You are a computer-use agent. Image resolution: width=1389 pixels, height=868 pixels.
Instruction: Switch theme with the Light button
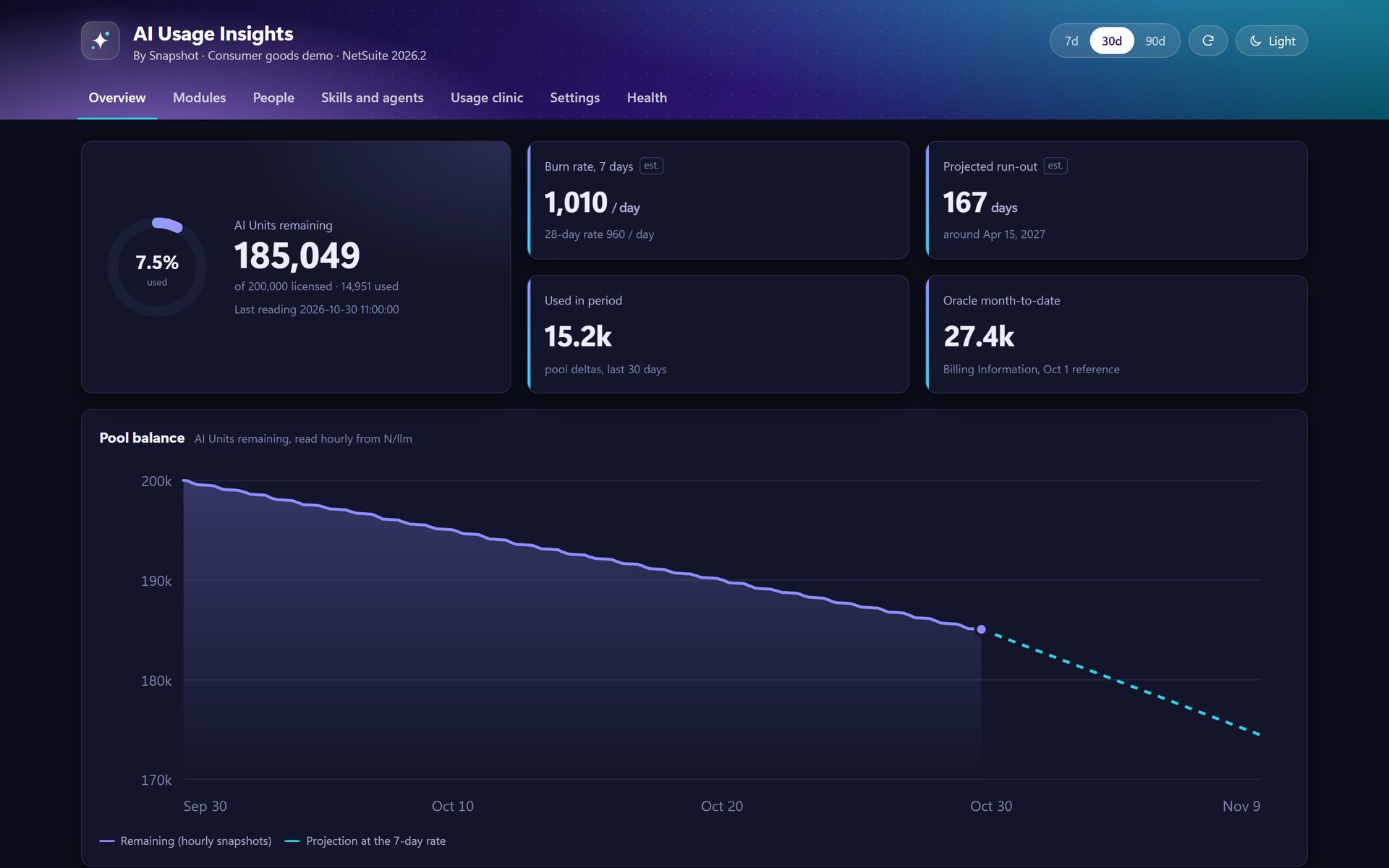[x=1271, y=41]
